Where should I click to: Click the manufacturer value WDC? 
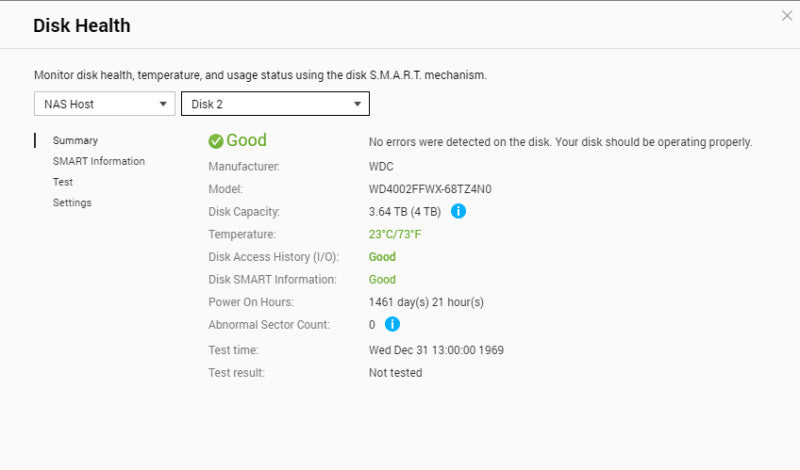point(381,167)
